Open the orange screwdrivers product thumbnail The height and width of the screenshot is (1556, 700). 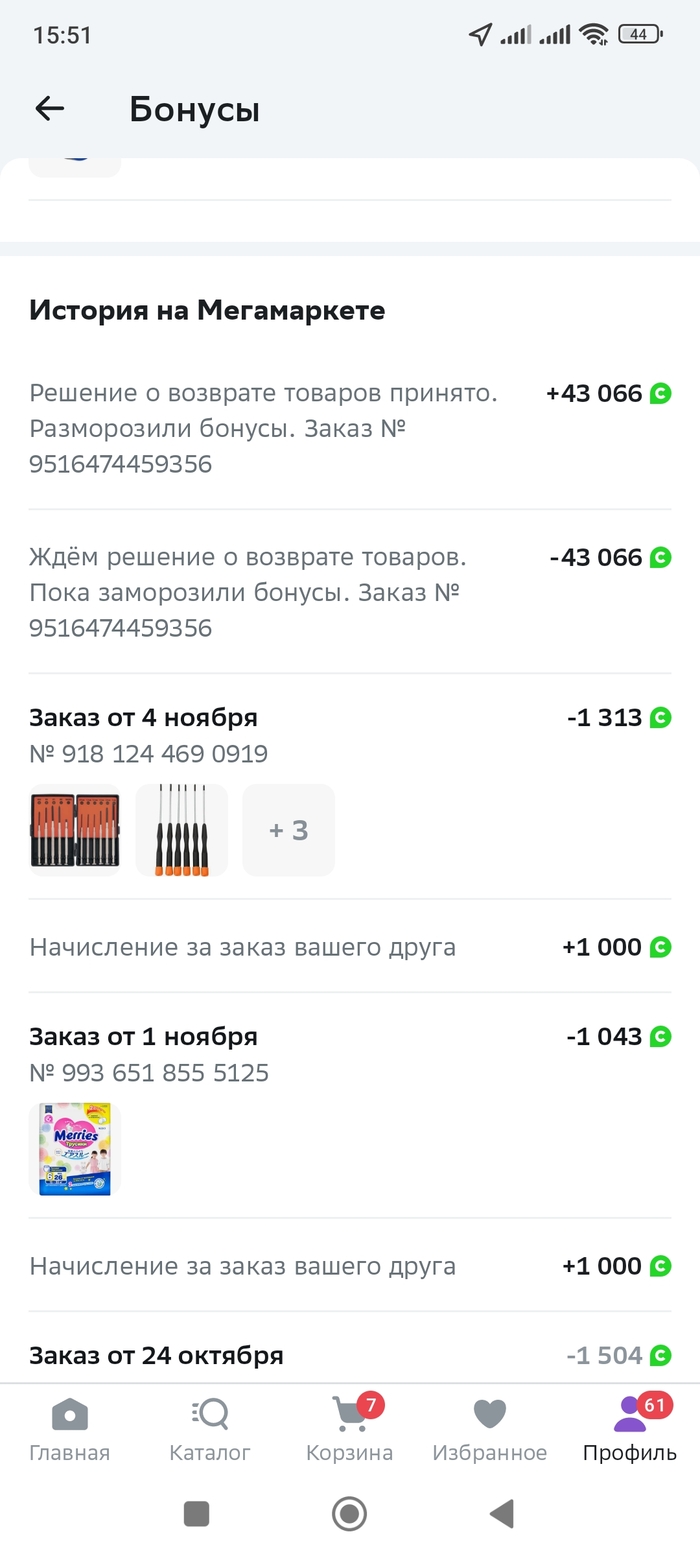click(x=181, y=830)
